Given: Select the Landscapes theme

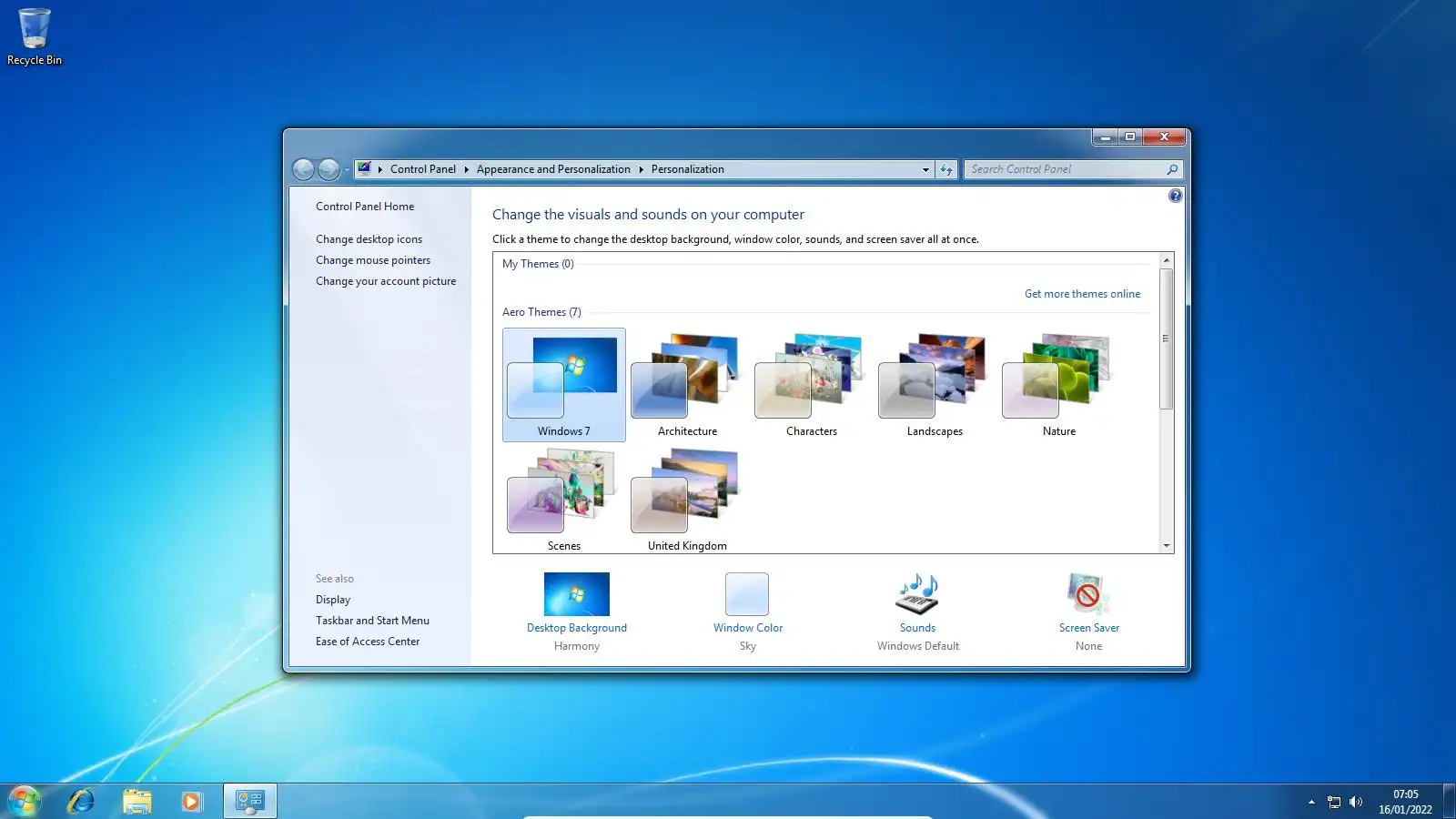Looking at the screenshot, I should pyautogui.click(x=935, y=385).
